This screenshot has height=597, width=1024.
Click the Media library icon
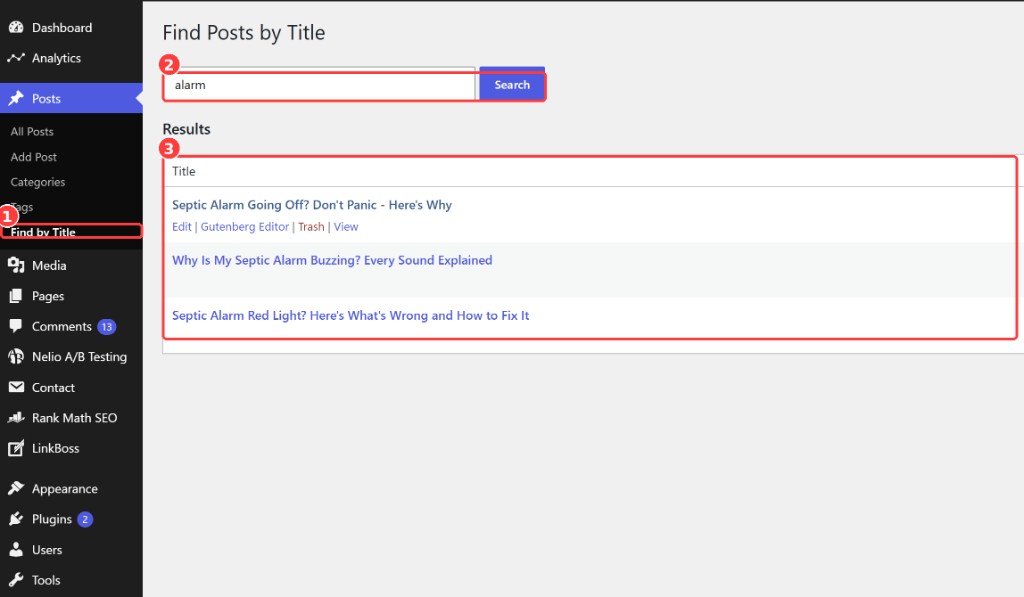tap(16, 265)
